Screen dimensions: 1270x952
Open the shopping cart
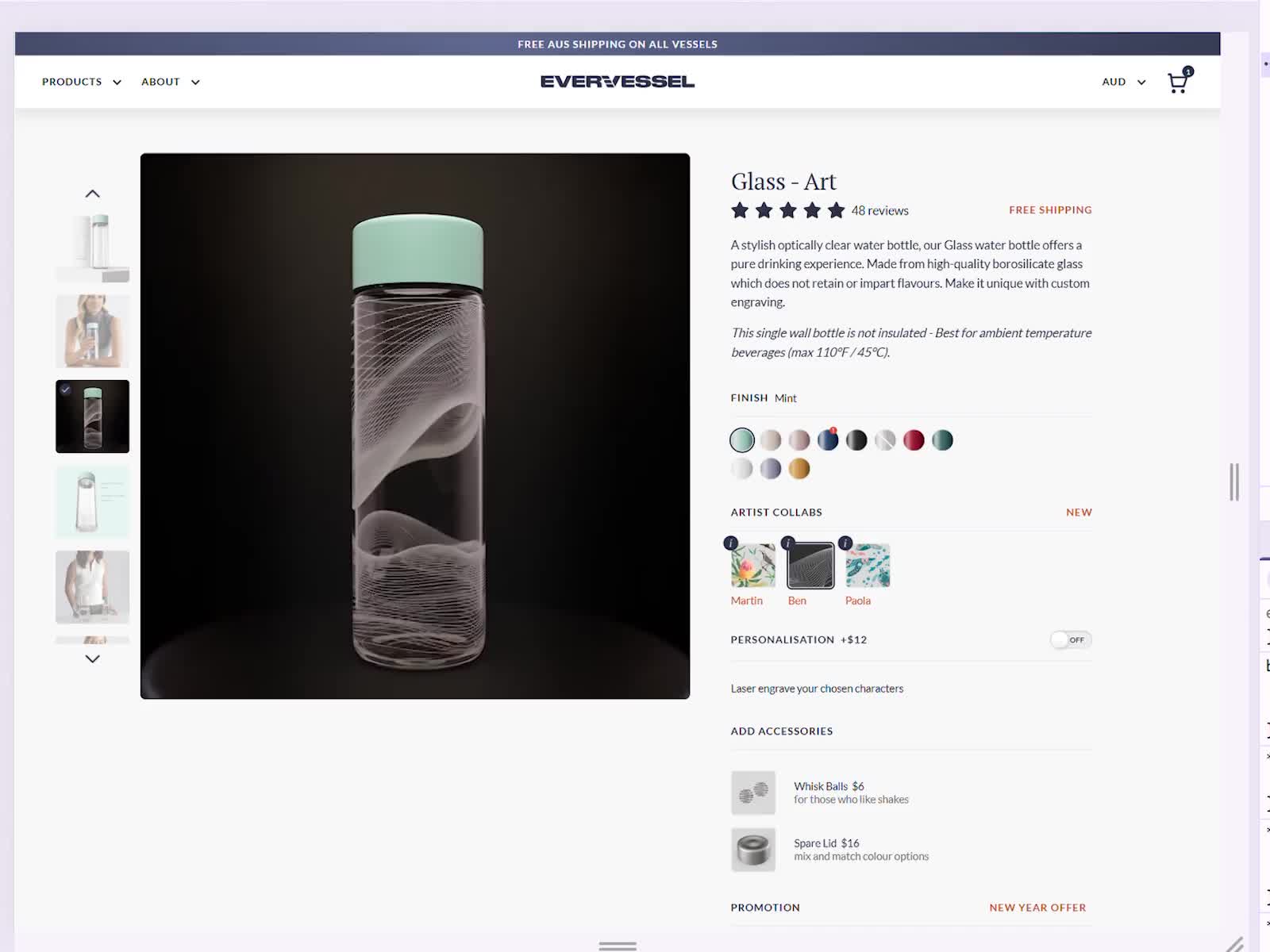[x=1178, y=83]
